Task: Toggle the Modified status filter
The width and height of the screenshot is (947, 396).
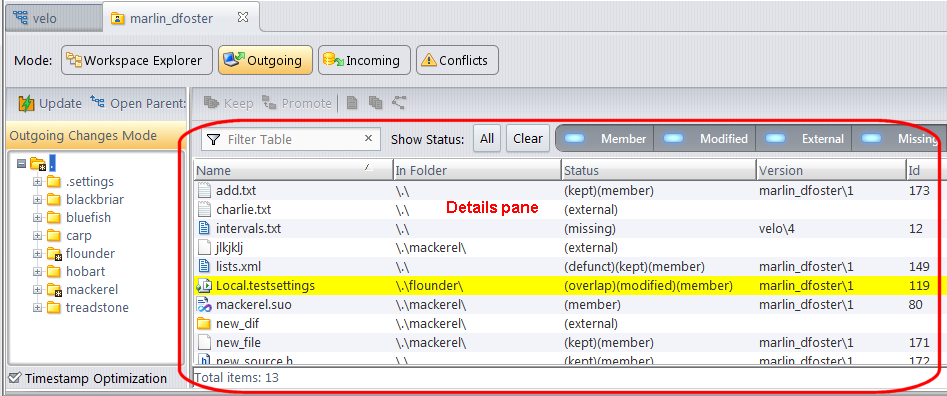Action: 705,139
